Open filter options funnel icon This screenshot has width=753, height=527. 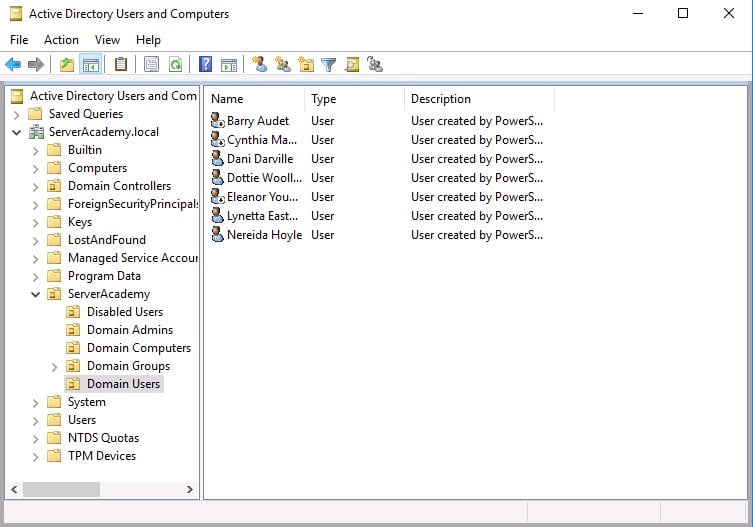(328, 64)
